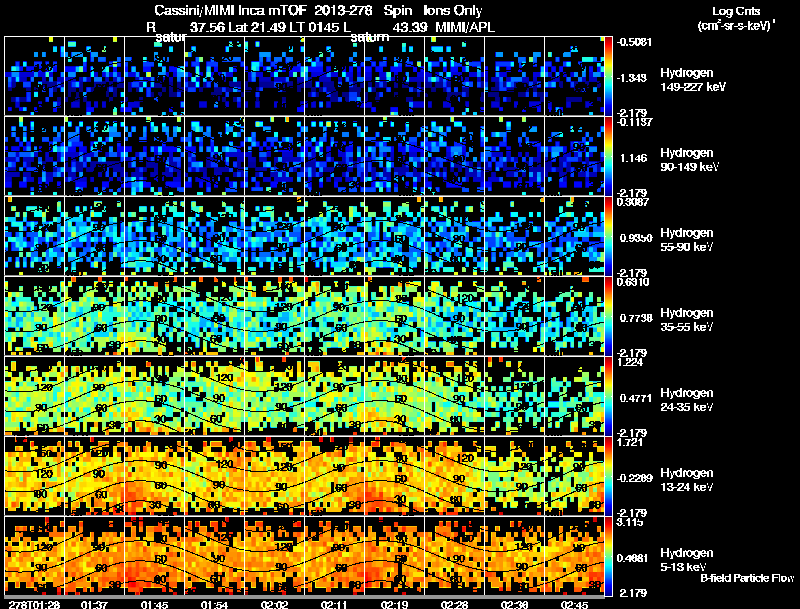Click the color bar beside Hydrogen 5-13 keV
Viewport: 800px width, 609px height.
click(x=608, y=556)
